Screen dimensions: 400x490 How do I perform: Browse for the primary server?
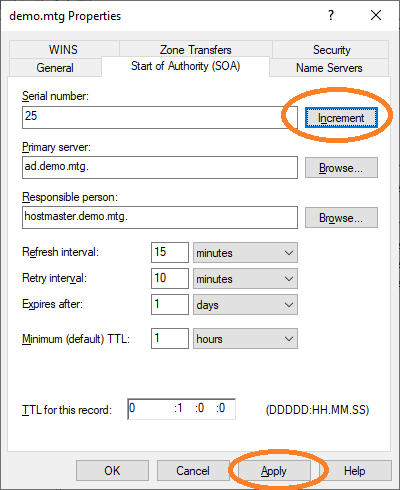tap(341, 168)
